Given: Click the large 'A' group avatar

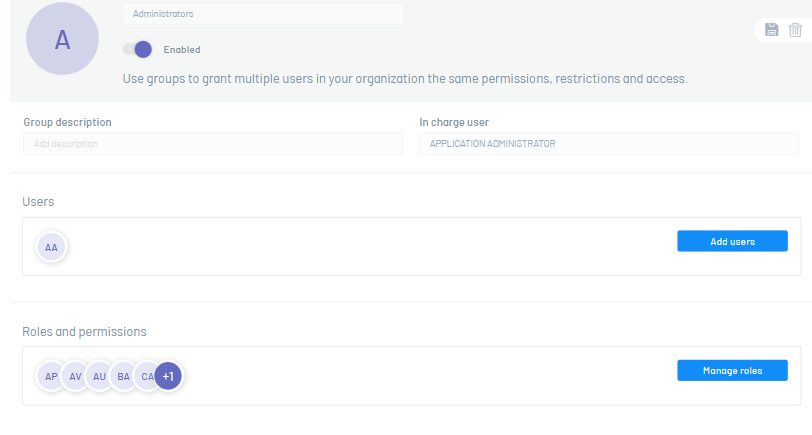Looking at the screenshot, I should pyautogui.click(x=62, y=40).
